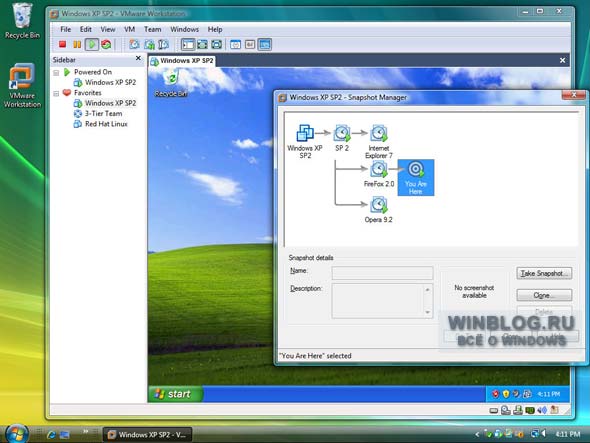This screenshot has height=443, width=590.
Task: Toggle the sidebar view toolbar icon
Action: (x=188, y=44)
